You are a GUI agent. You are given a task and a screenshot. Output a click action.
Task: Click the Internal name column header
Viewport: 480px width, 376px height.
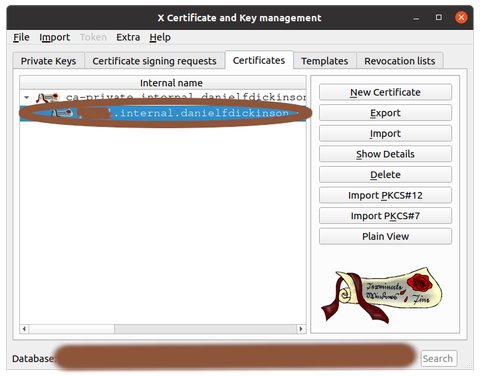pyautogui.click(x=163, y=83)
